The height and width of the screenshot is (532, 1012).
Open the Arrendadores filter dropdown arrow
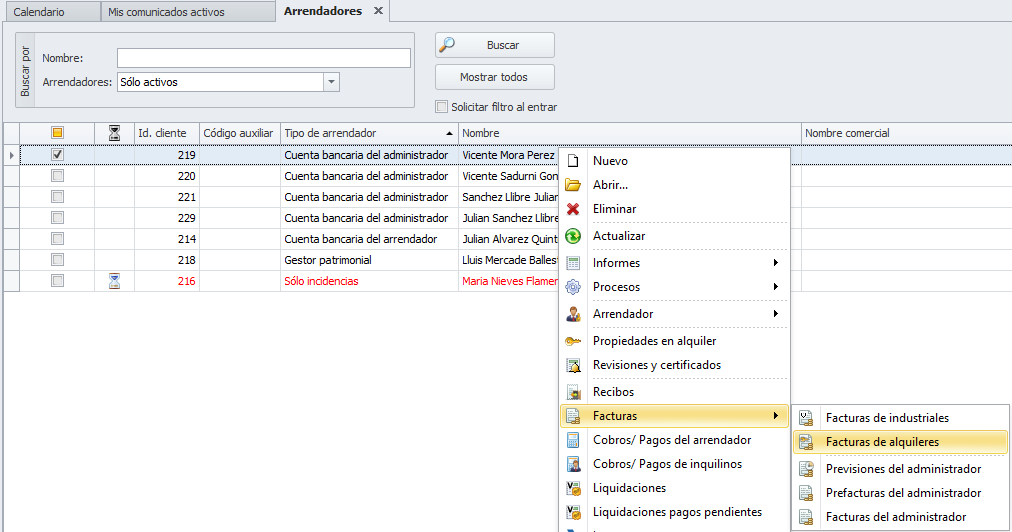tap(331, 82)
